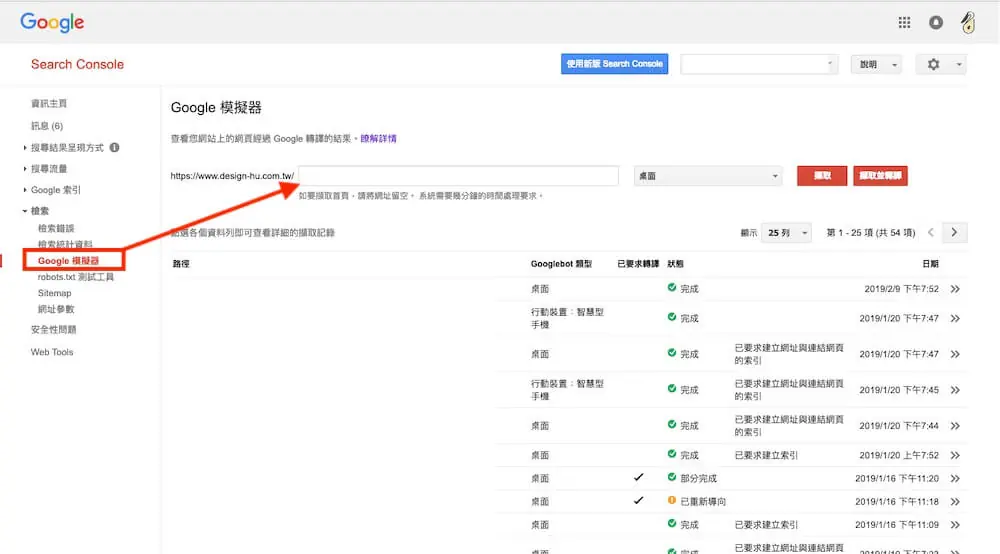Open the 25 列 rows-per-page dropdown
1000x554 pixels.
(x=786, y=233)
